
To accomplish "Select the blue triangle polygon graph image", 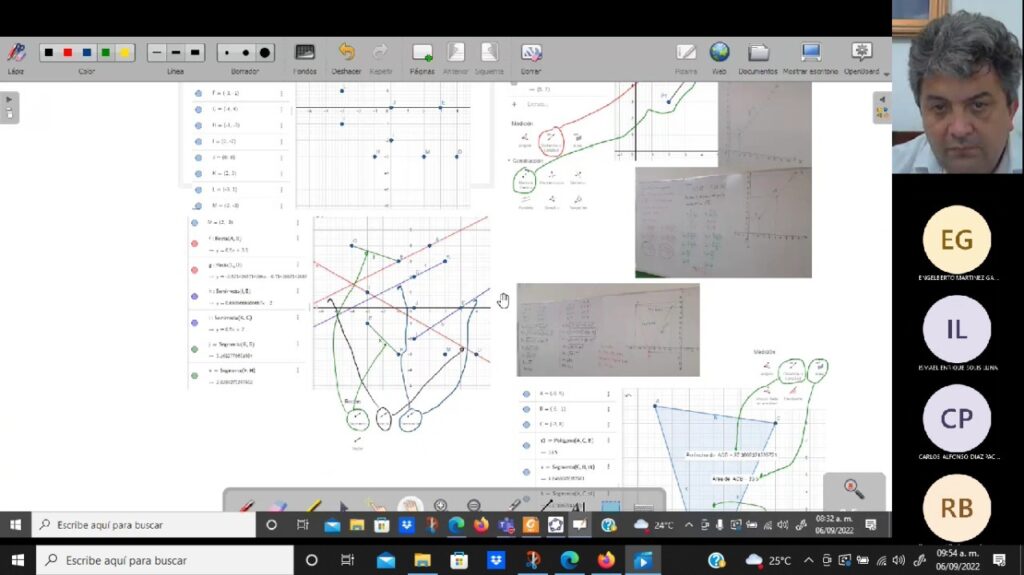I will 724,450.
